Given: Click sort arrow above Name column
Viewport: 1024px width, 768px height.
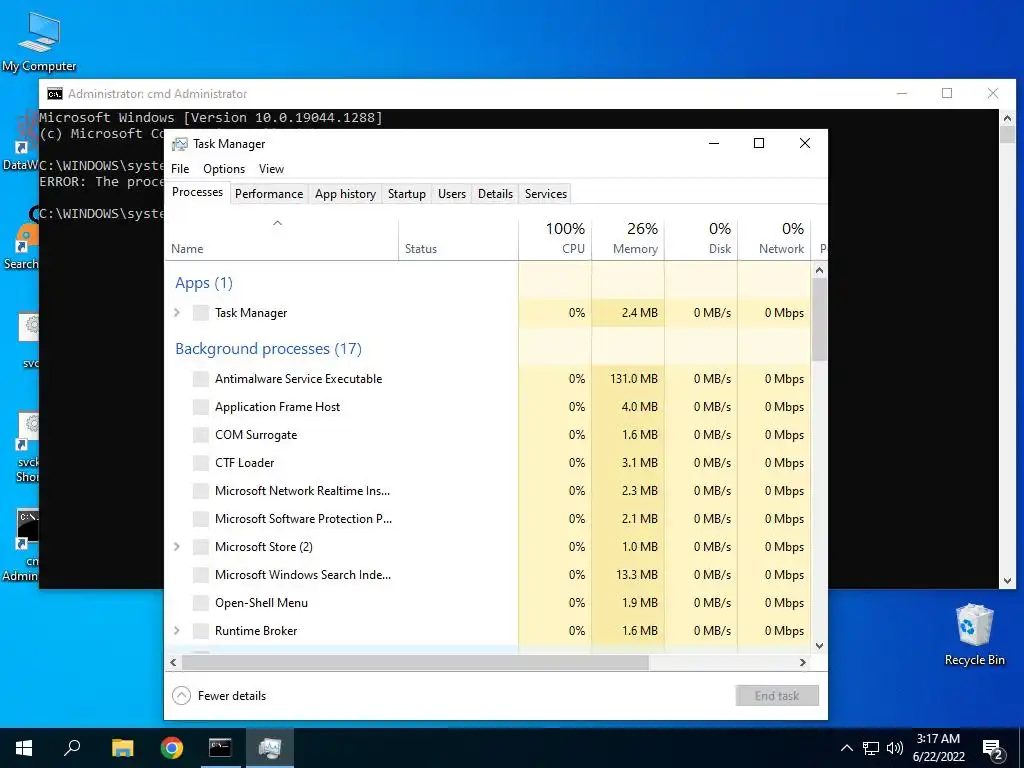Looking at the screenshot, I should (x=278, y=223).
